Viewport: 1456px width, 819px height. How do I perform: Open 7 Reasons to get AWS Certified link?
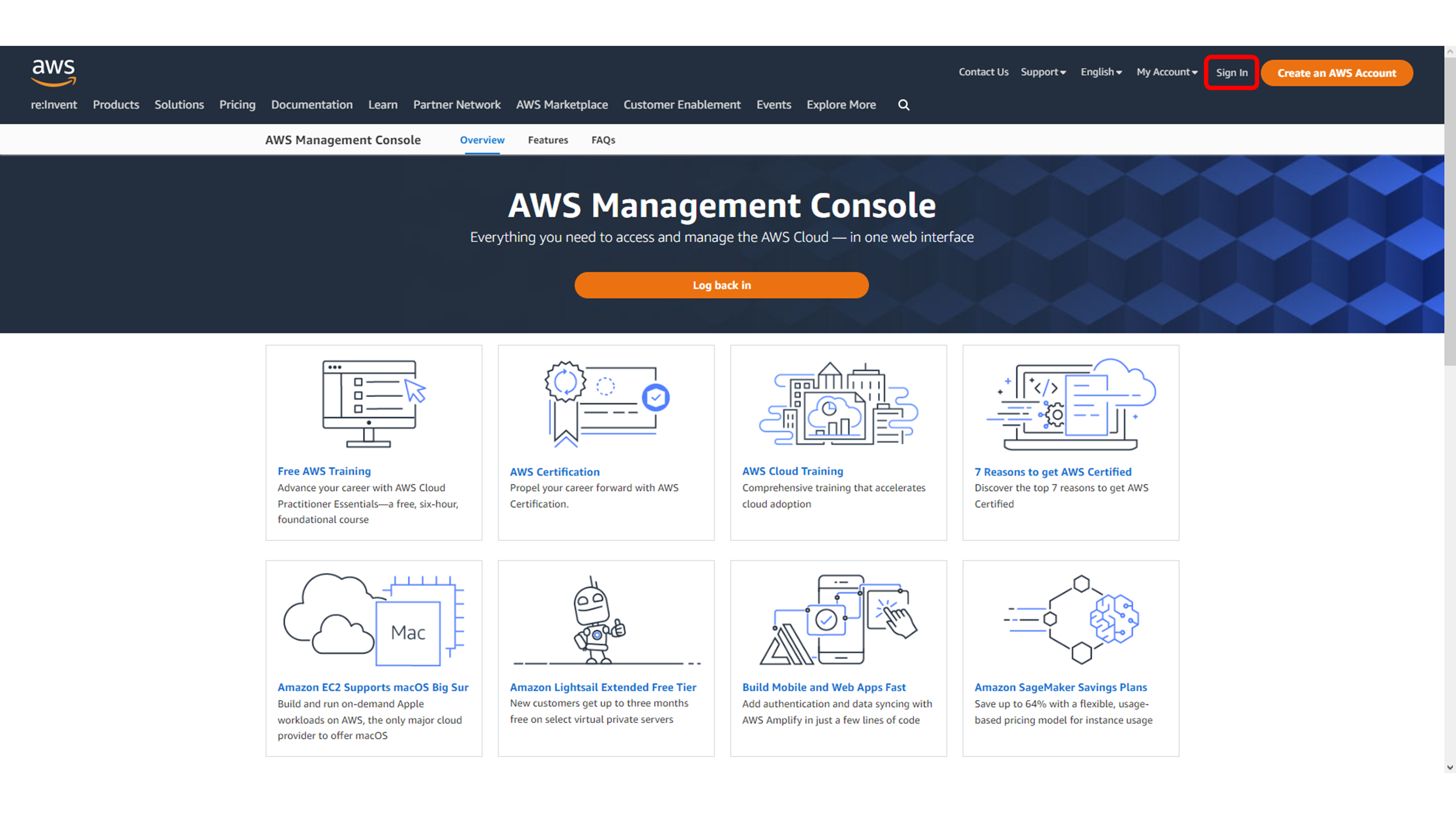1053,472
